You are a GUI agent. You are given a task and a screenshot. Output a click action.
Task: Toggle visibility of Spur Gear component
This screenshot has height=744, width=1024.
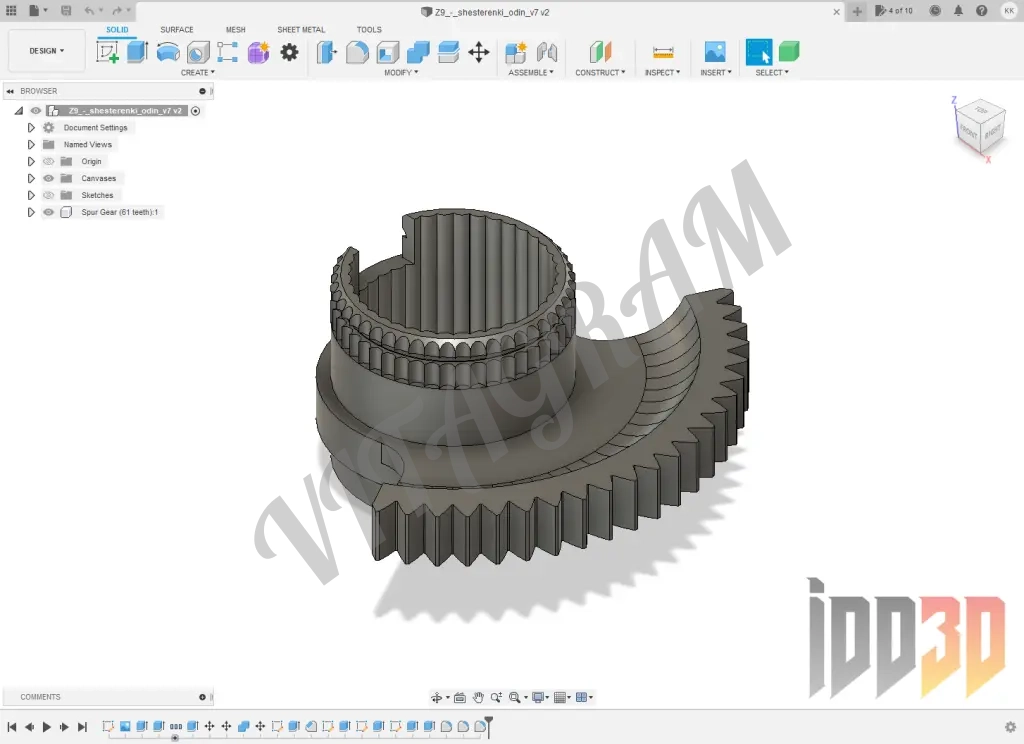tap(48, 212)
